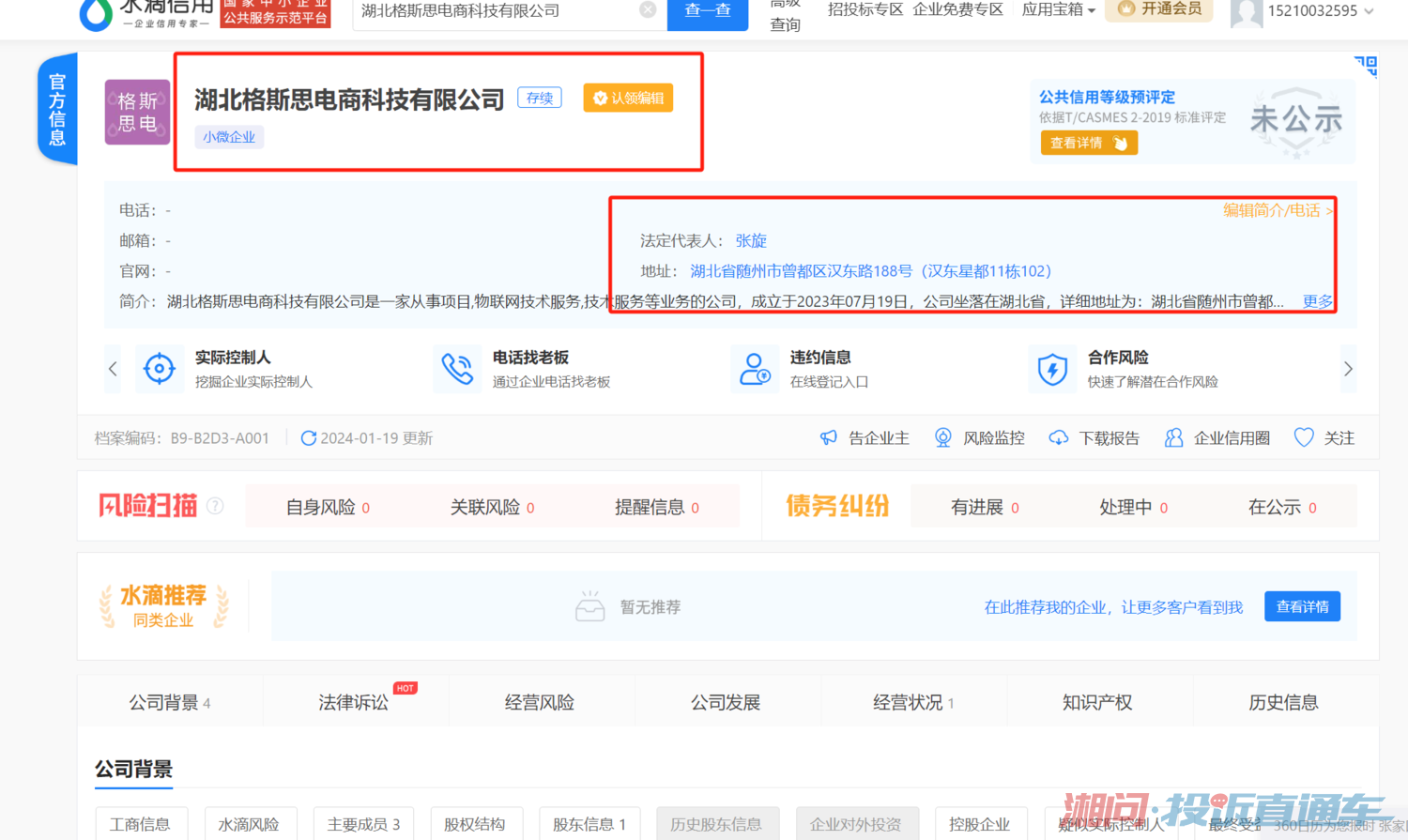
Task: Switch to 公司背景 4 tab
Action: (x=170, y=703)
